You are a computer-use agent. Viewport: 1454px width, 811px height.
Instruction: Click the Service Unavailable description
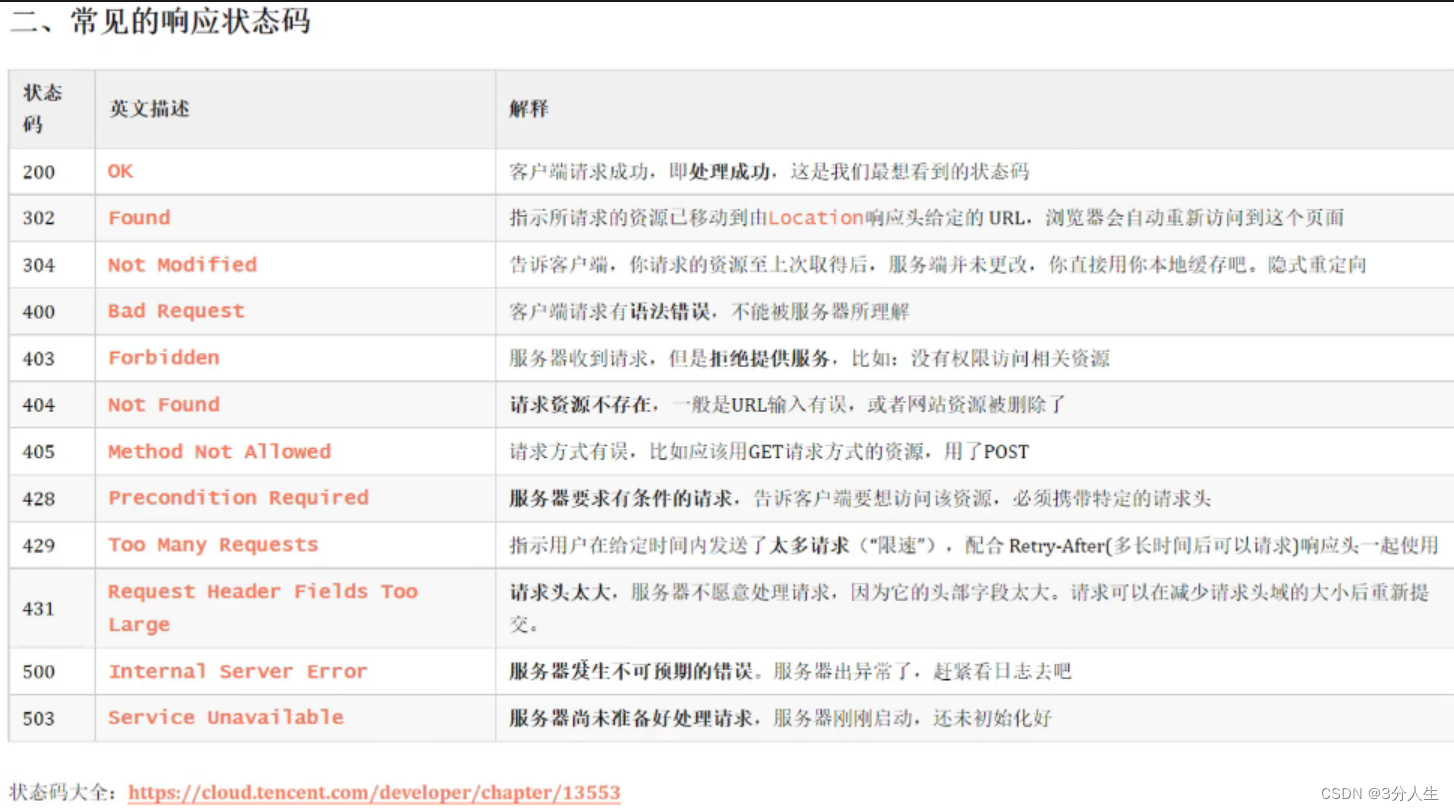click(226, 718)
